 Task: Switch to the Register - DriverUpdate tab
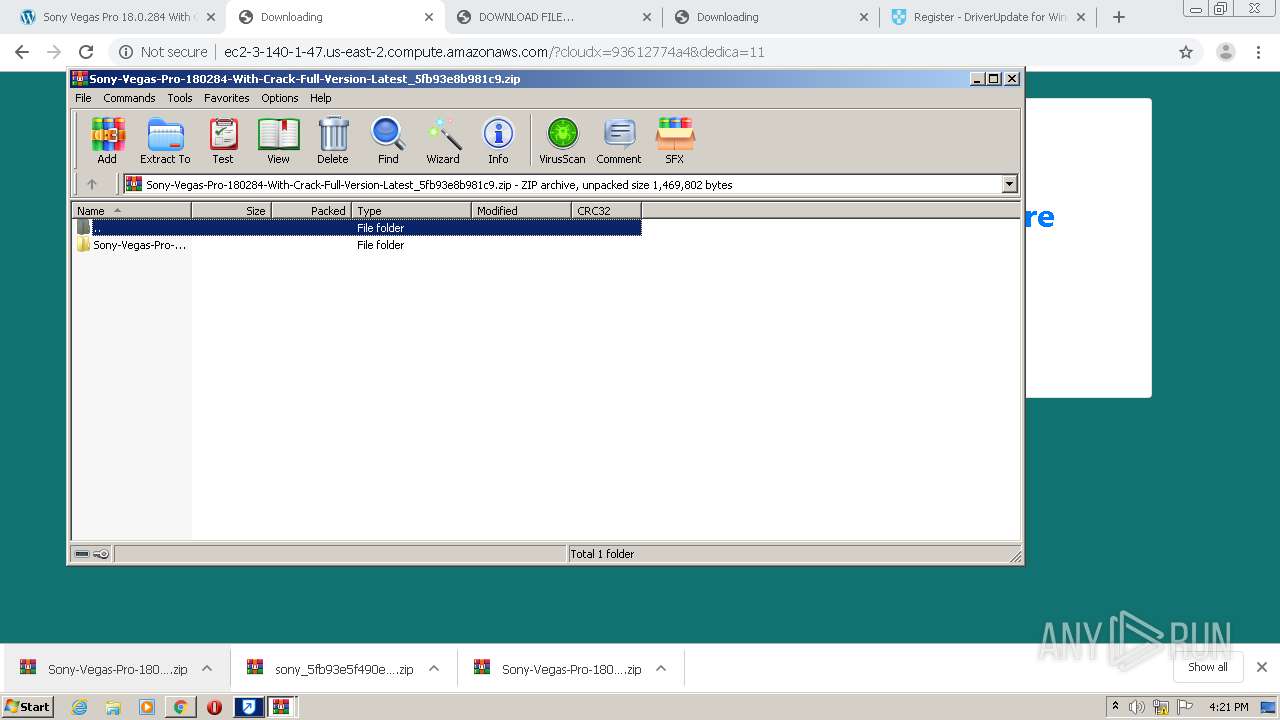pos(987,17)
